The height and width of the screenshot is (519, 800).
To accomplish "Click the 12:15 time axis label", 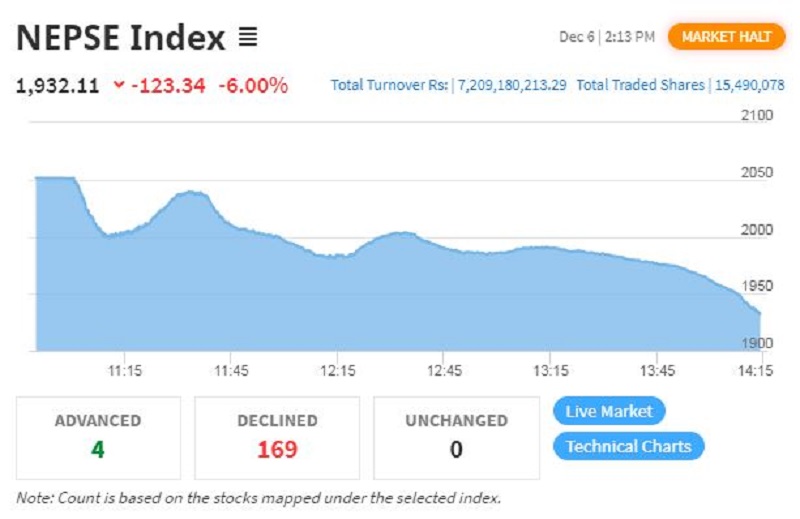I will pyautogui.click(x=338, y=370).
